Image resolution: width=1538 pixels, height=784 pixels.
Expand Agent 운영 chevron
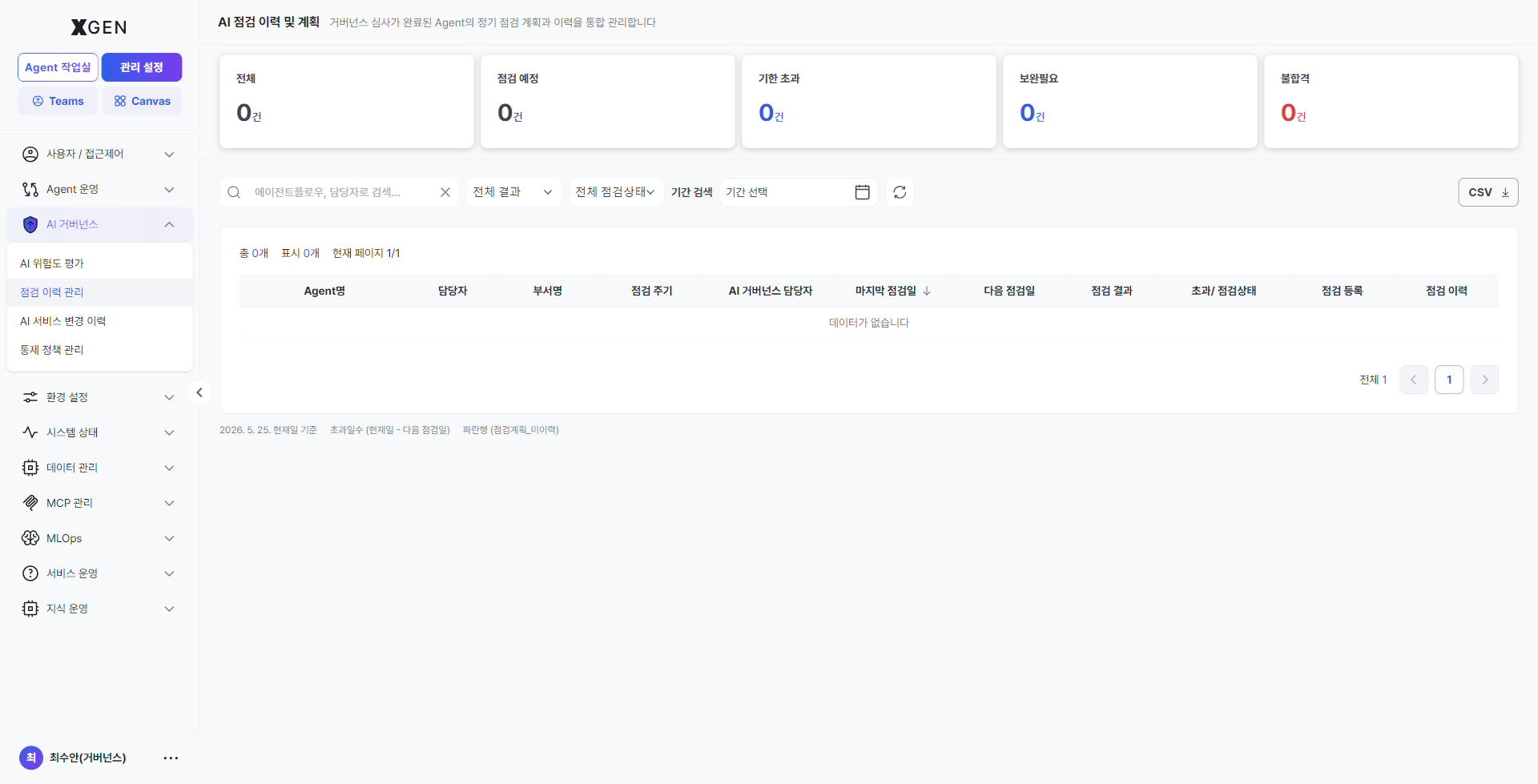click(x=169, y=189)
